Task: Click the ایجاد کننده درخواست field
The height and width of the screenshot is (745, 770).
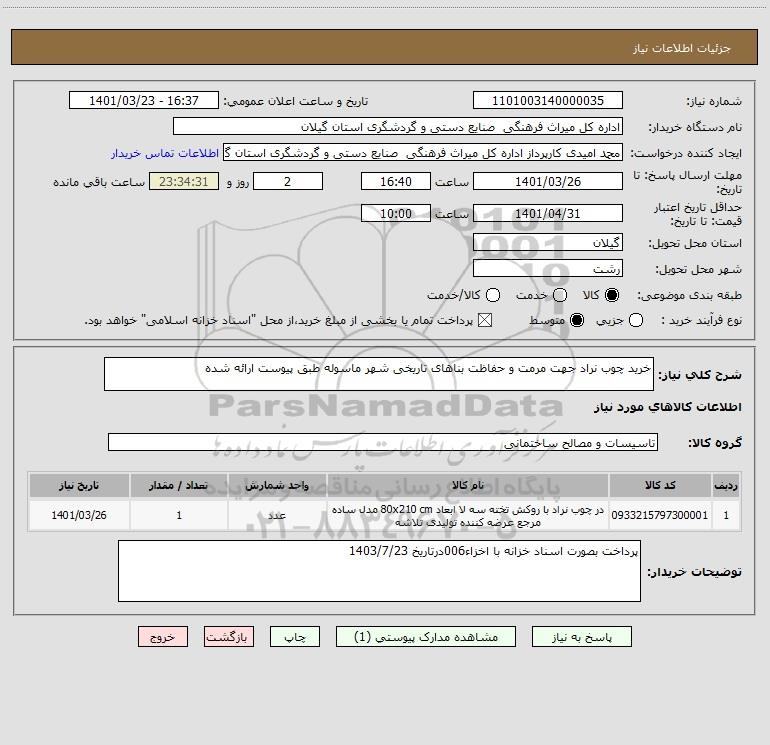Action: [423, 153]
